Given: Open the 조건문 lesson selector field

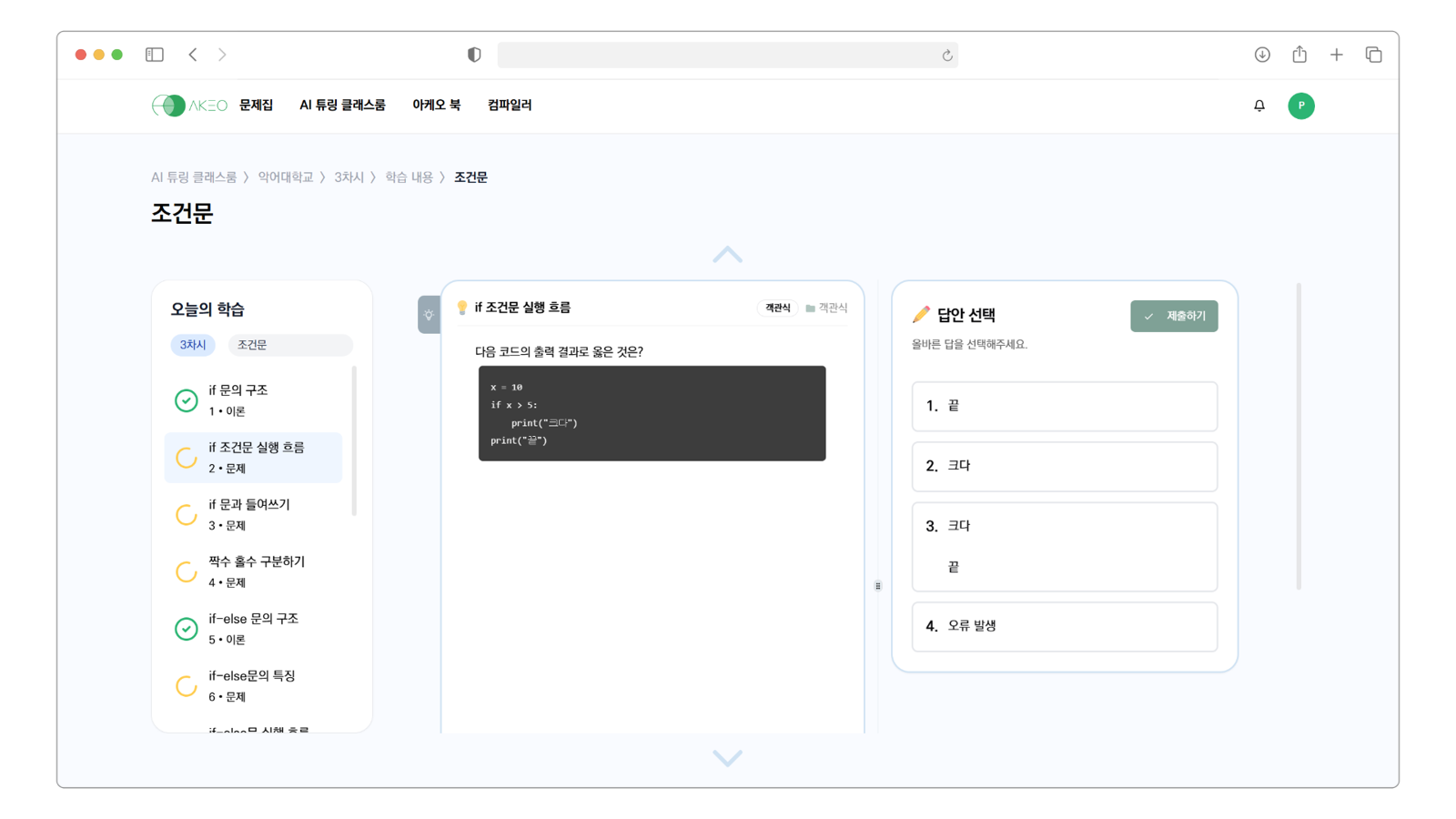Looking at the screenshot, I should coord(289,345).
